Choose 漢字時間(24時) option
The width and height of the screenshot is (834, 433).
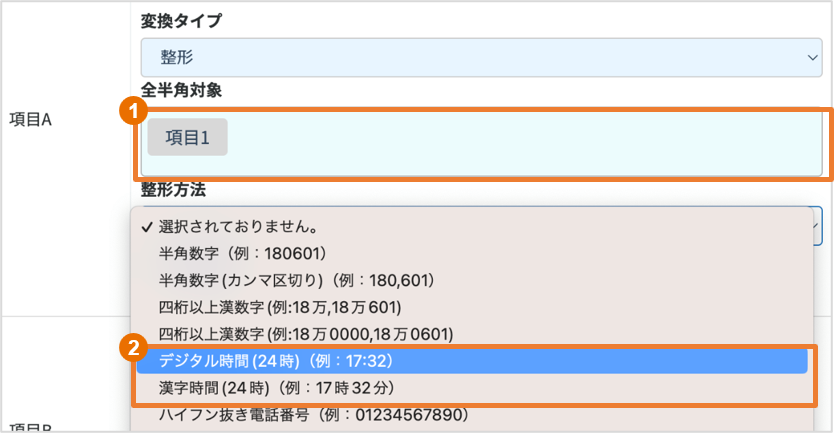[283, 387]
